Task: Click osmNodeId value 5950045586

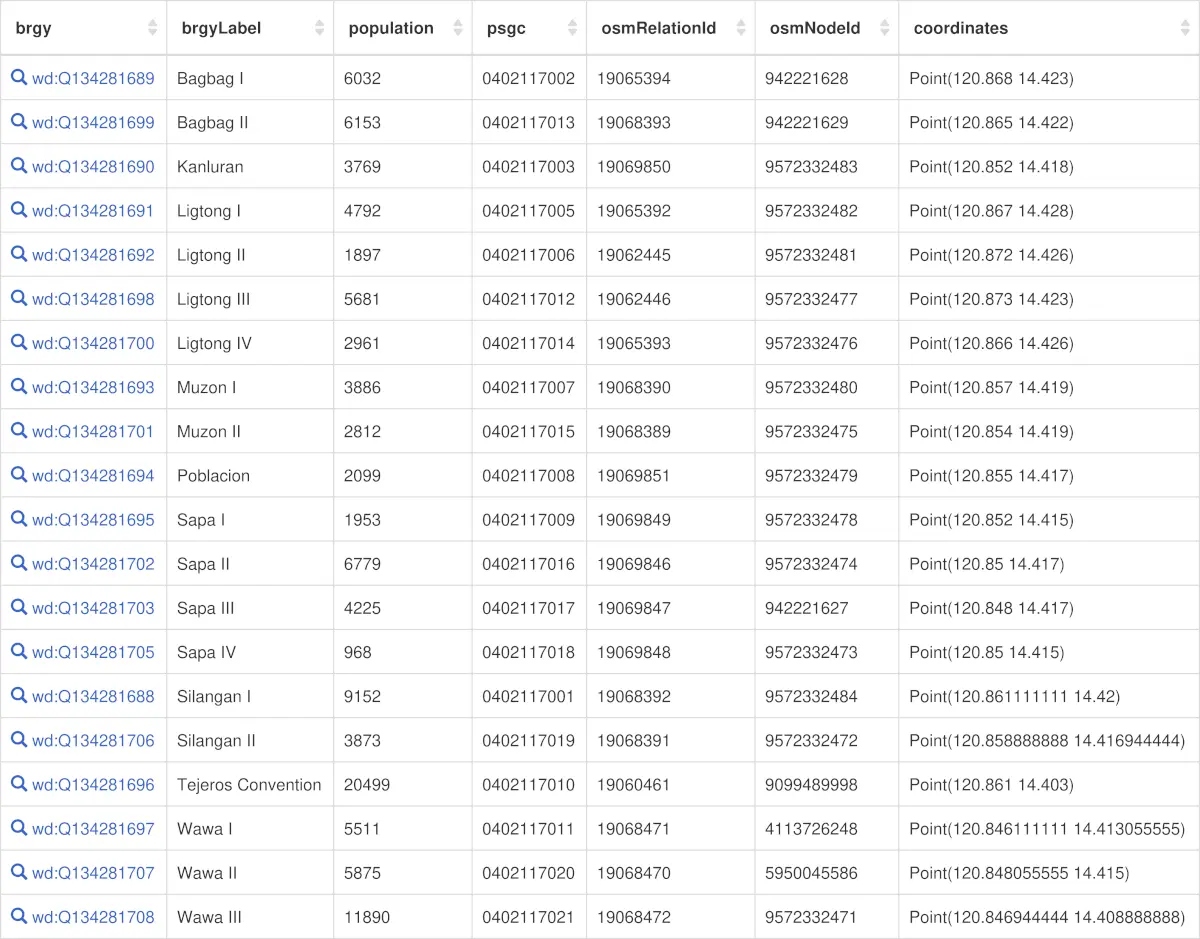Action: (811, 872)
